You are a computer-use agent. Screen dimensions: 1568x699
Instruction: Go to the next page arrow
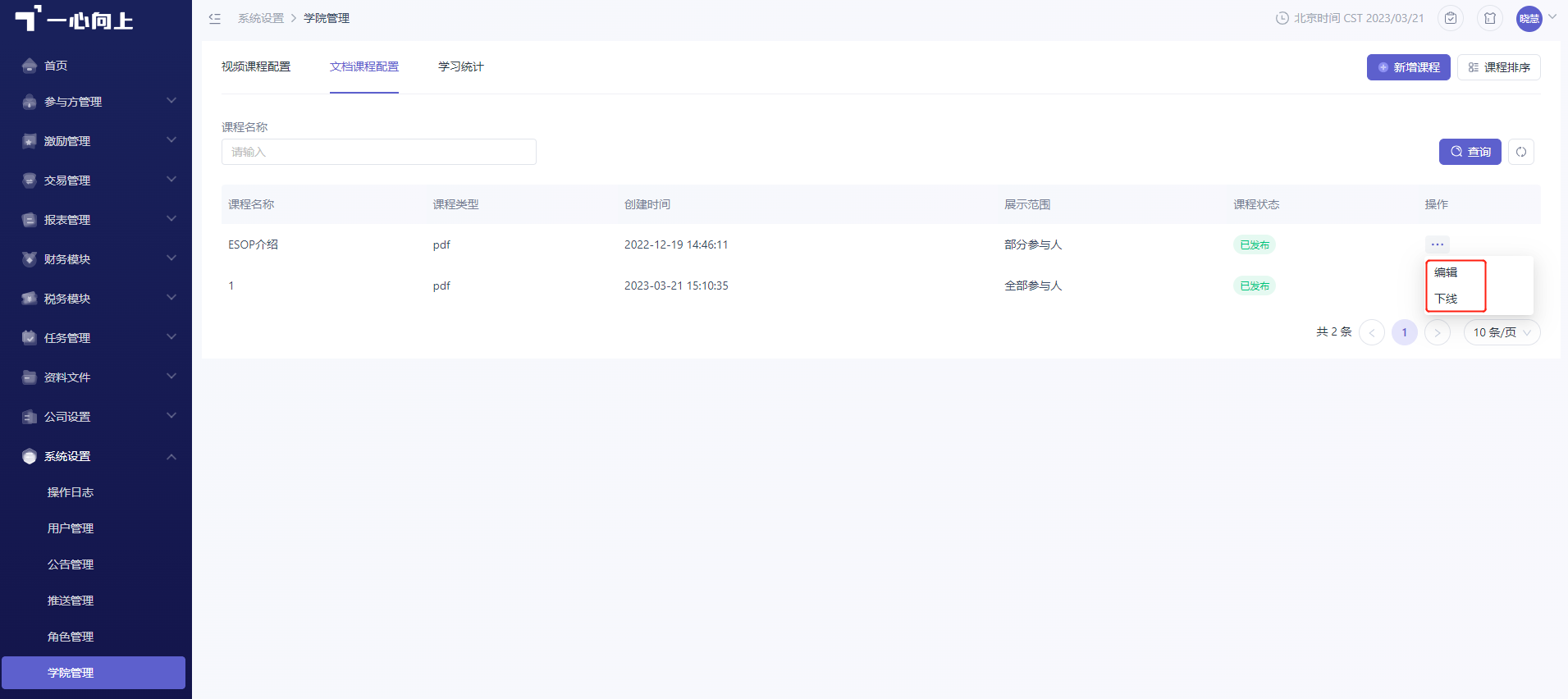tap(1438, 332)
